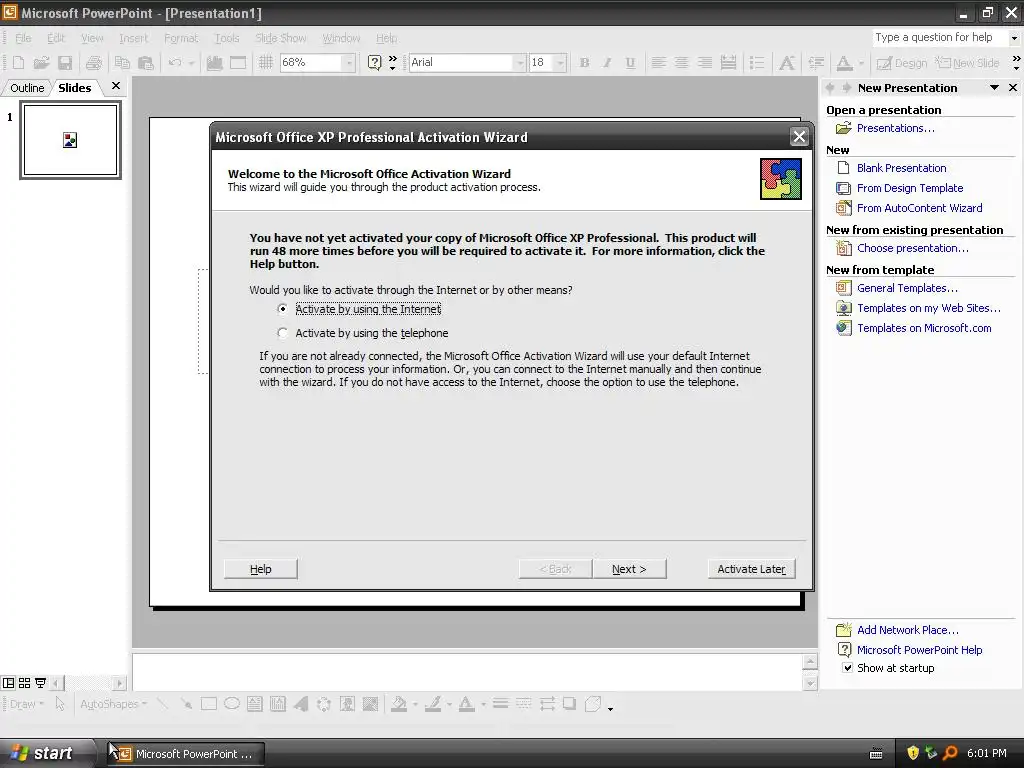Click the Show/Hide Grid toolbar icon
This screenshot has height=768, width=1024.
coord(265,63)
